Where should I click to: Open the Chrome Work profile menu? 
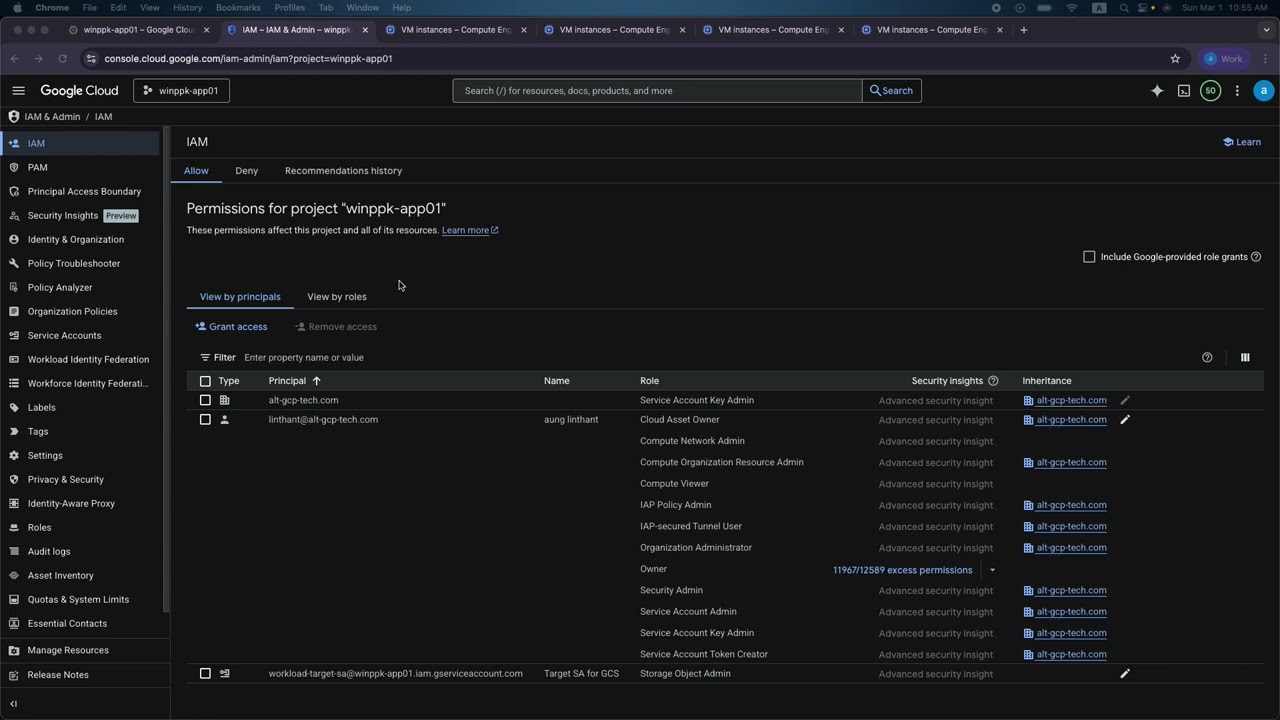click(1224, 58)
